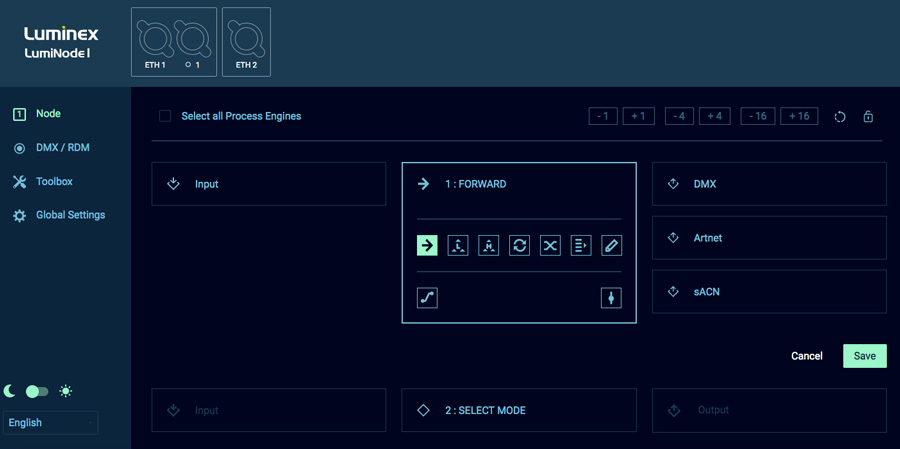This screenshot has height=449, width=900.
Task: Click the lock icon at top right
Action: point(868,117)
